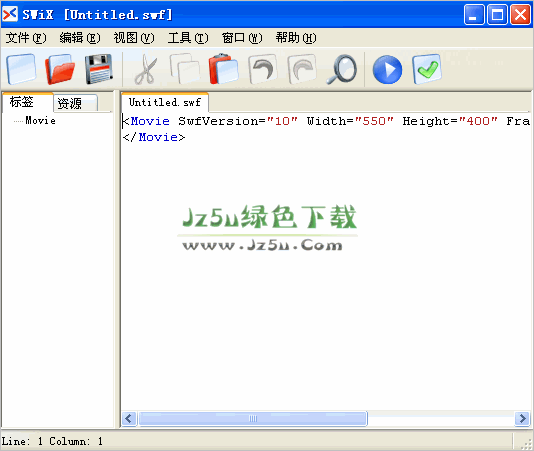The height and width of the screenshot is (451, 534).
Task: Click the SwfVersion="10" attribute text
Action: coord(238,121)
